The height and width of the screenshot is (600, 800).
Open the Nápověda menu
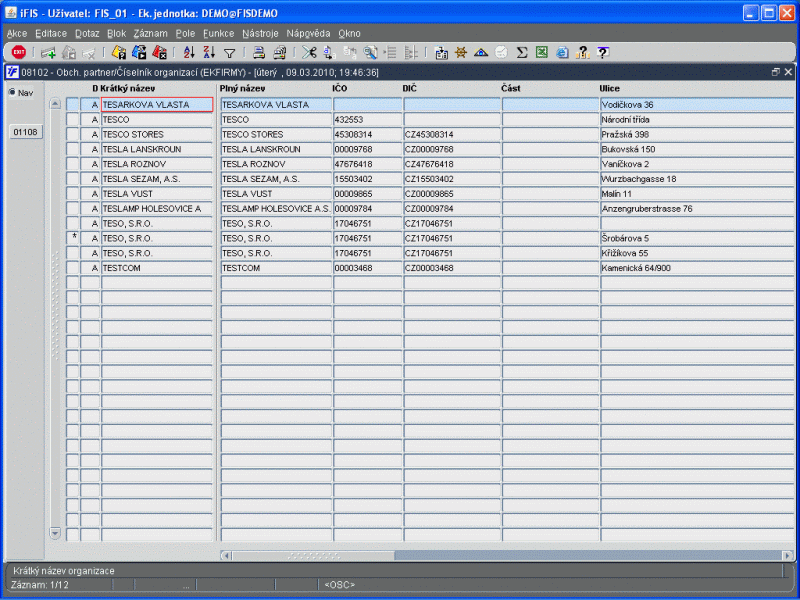tap(308, 34)
